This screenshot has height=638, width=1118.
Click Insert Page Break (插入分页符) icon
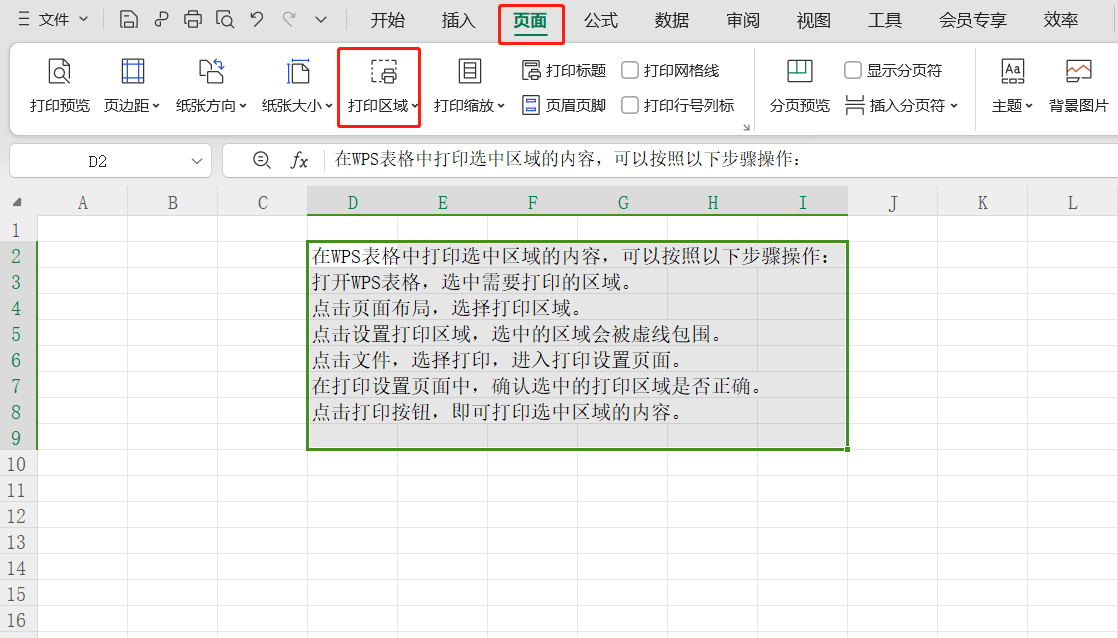pos(854,106)
